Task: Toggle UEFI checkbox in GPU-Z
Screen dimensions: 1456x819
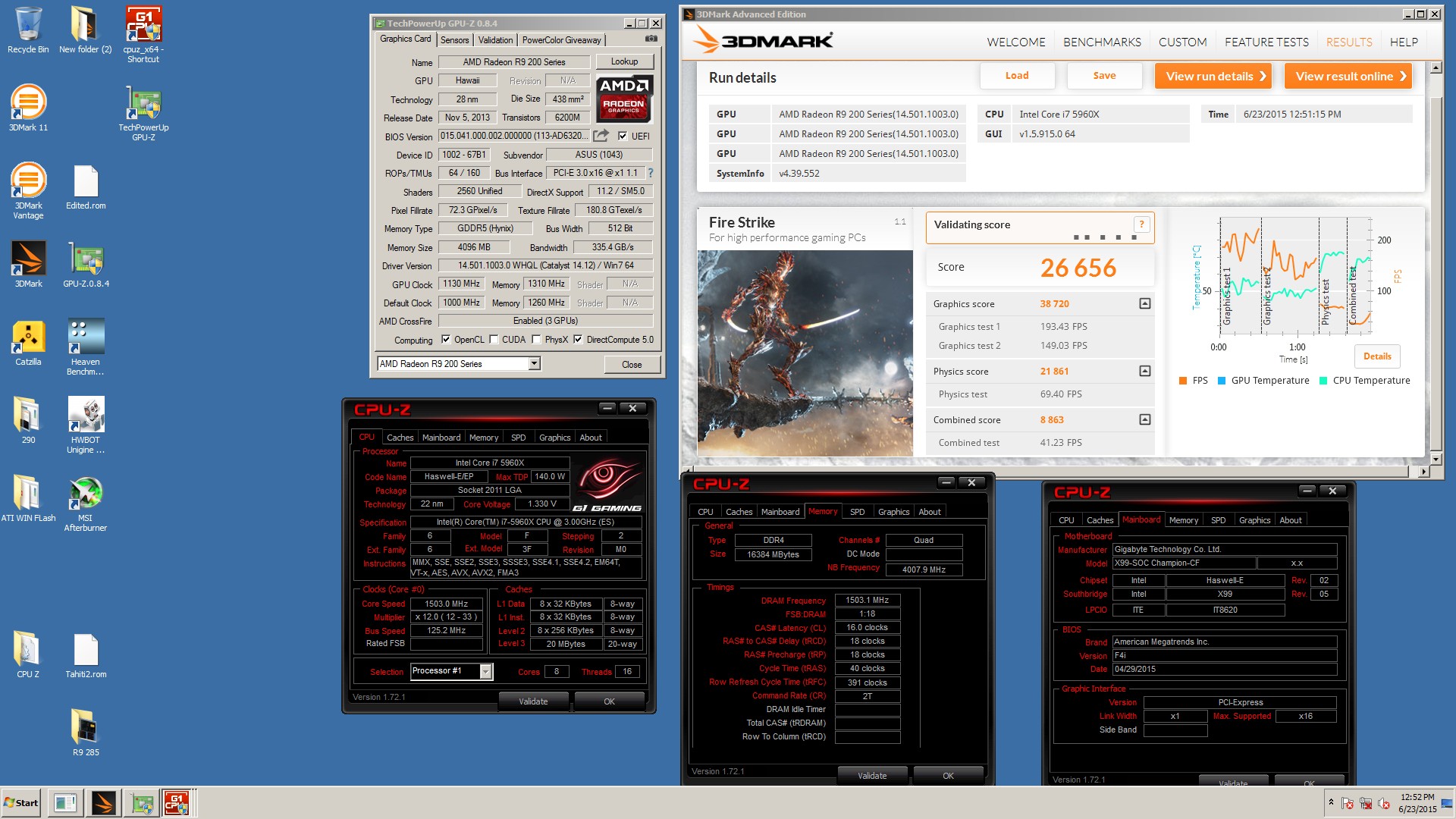Action: 623,136
